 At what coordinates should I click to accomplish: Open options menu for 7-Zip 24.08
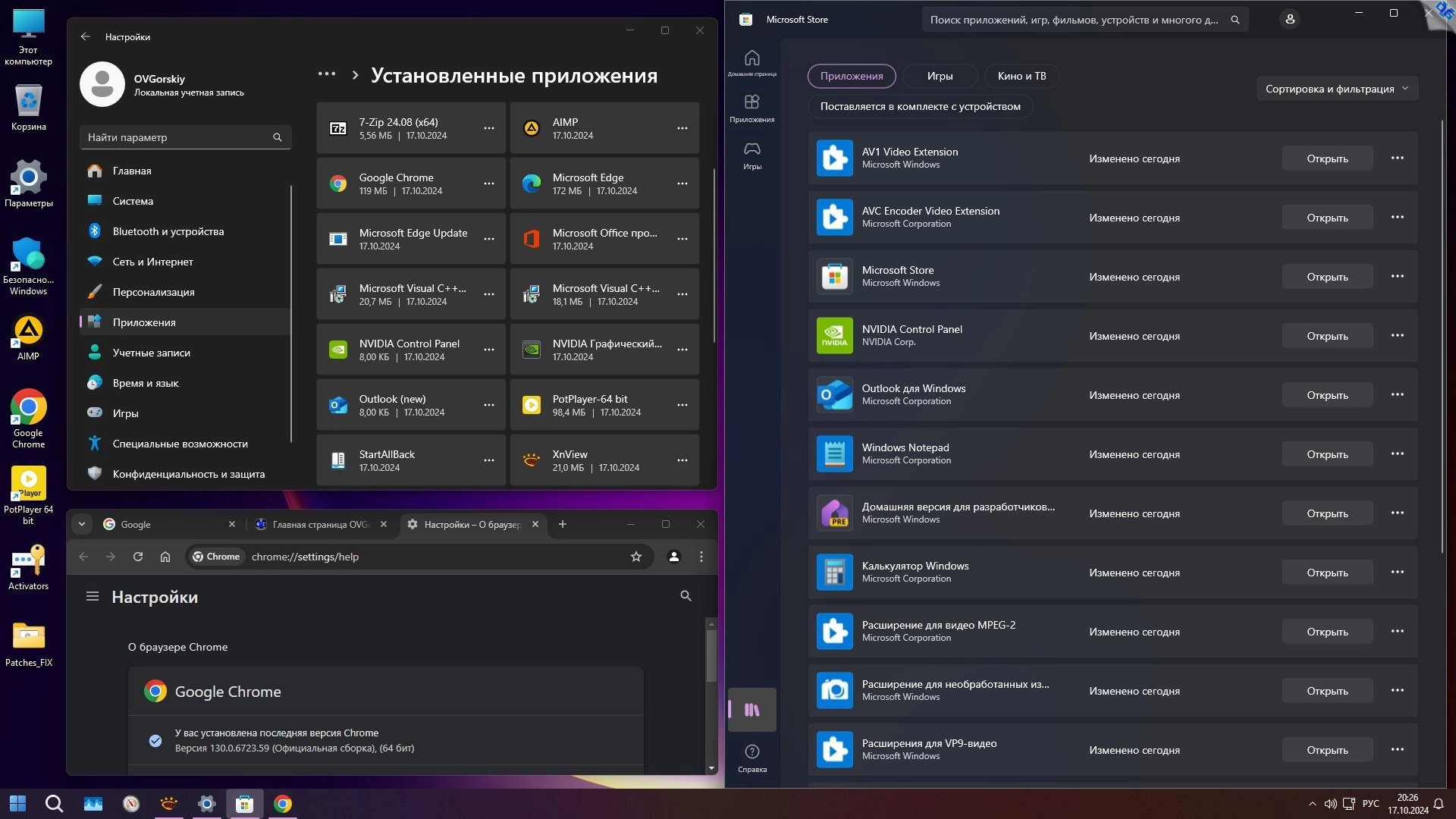click(488, 128)
